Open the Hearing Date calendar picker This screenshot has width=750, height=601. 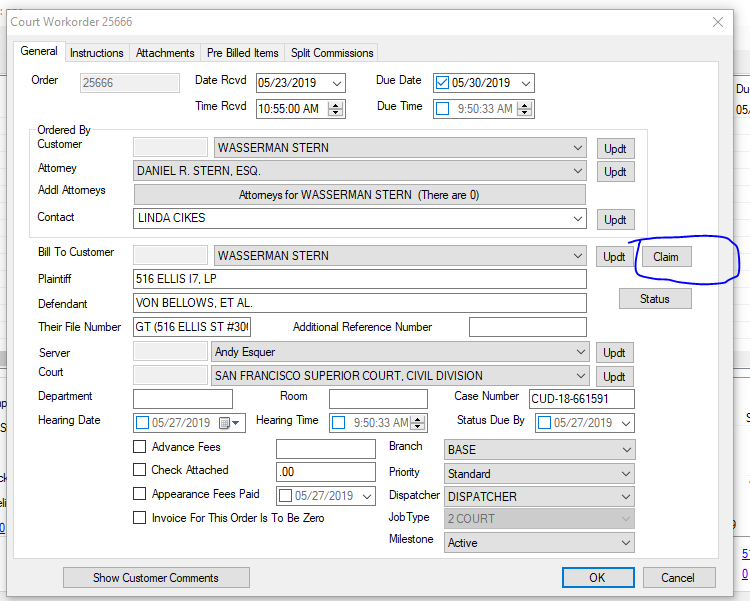click(x=229, y=423)
